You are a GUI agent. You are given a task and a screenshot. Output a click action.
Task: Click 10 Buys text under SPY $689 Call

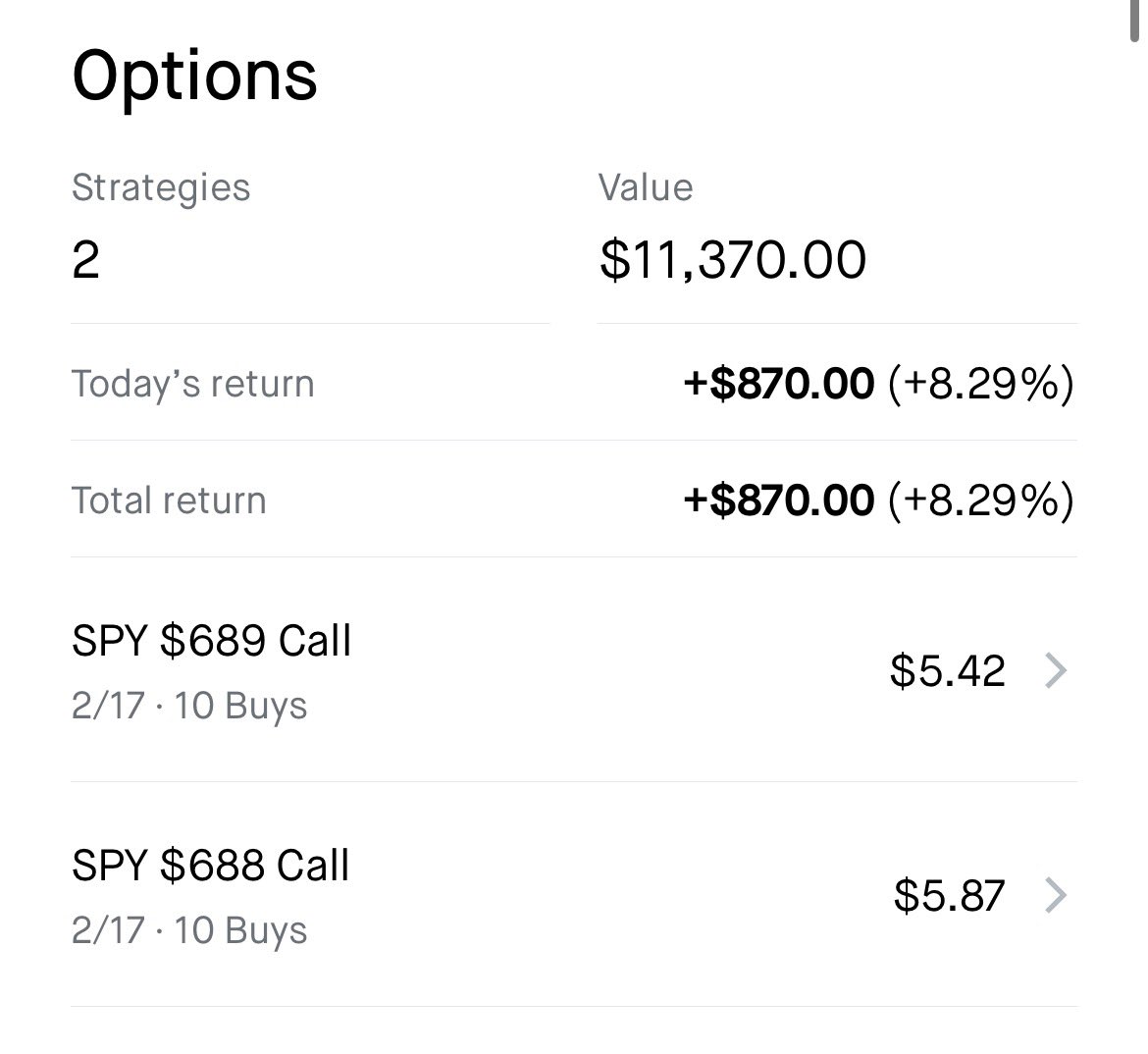(x=240, y=707)
